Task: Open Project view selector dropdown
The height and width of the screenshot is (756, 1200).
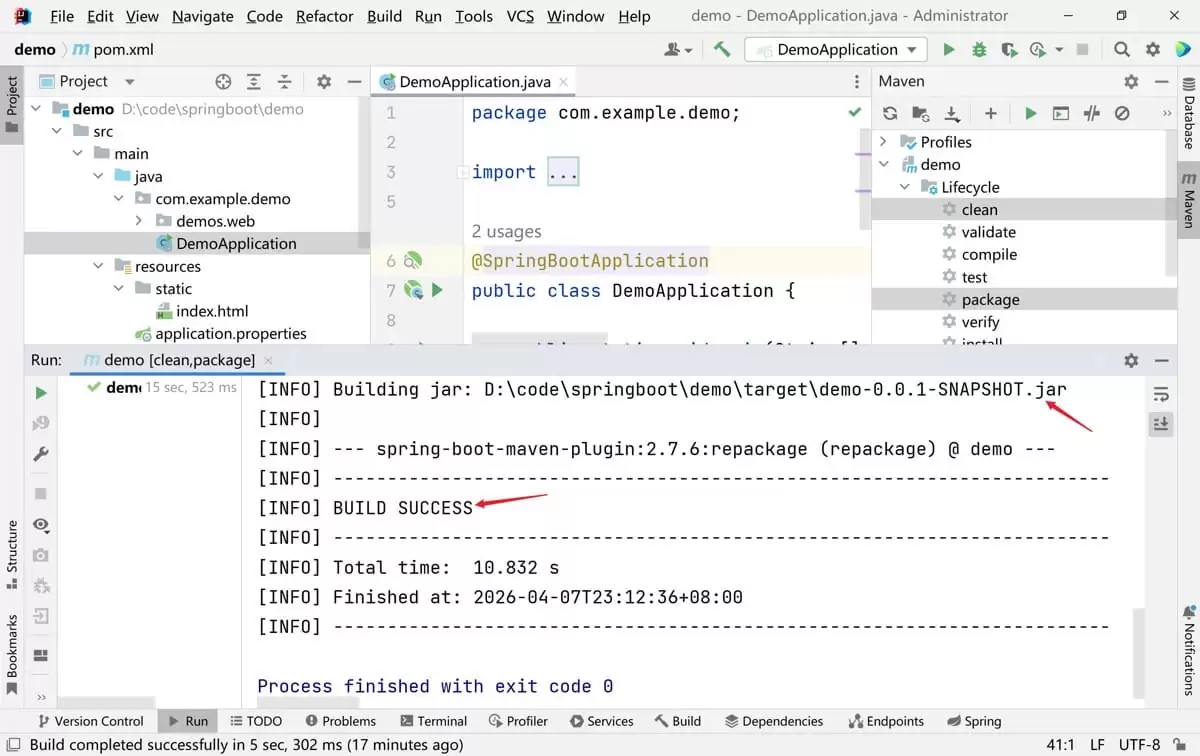Action: [x=97, y=81]
